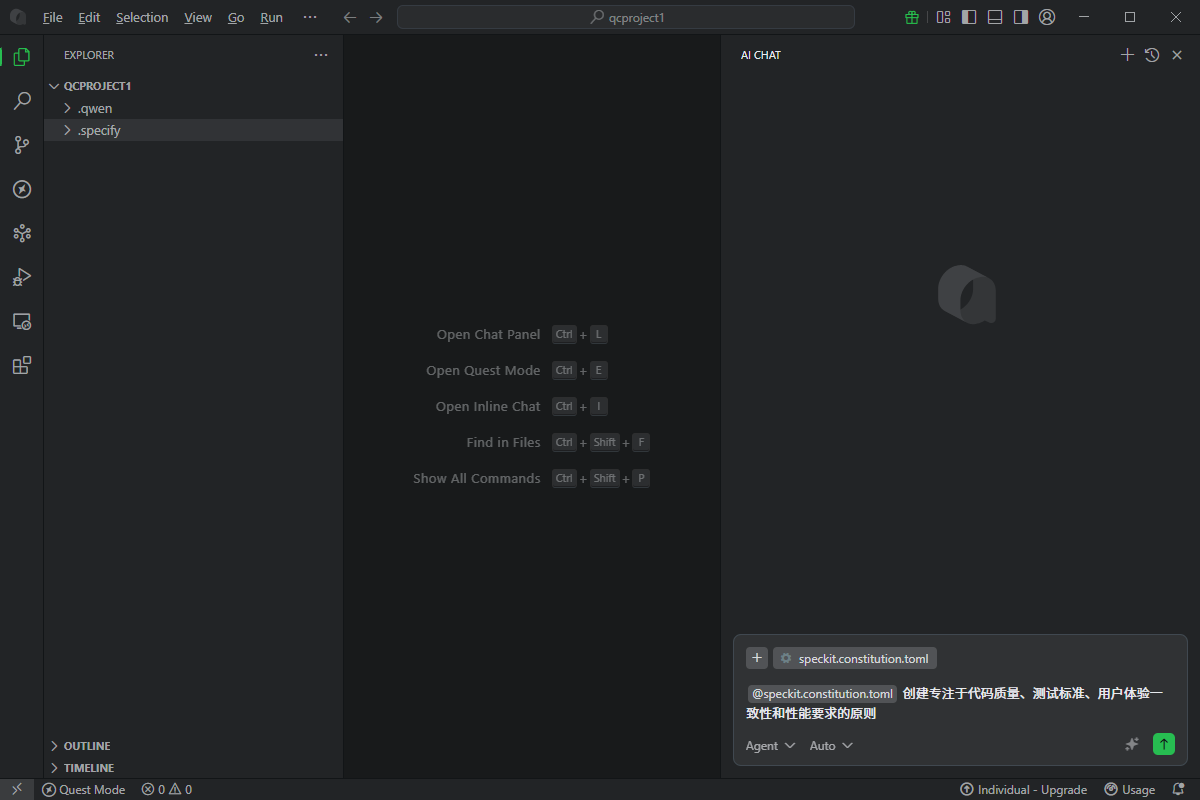
Task: Click Quest Mode in status bar
Action: click(x=84, y=789)
